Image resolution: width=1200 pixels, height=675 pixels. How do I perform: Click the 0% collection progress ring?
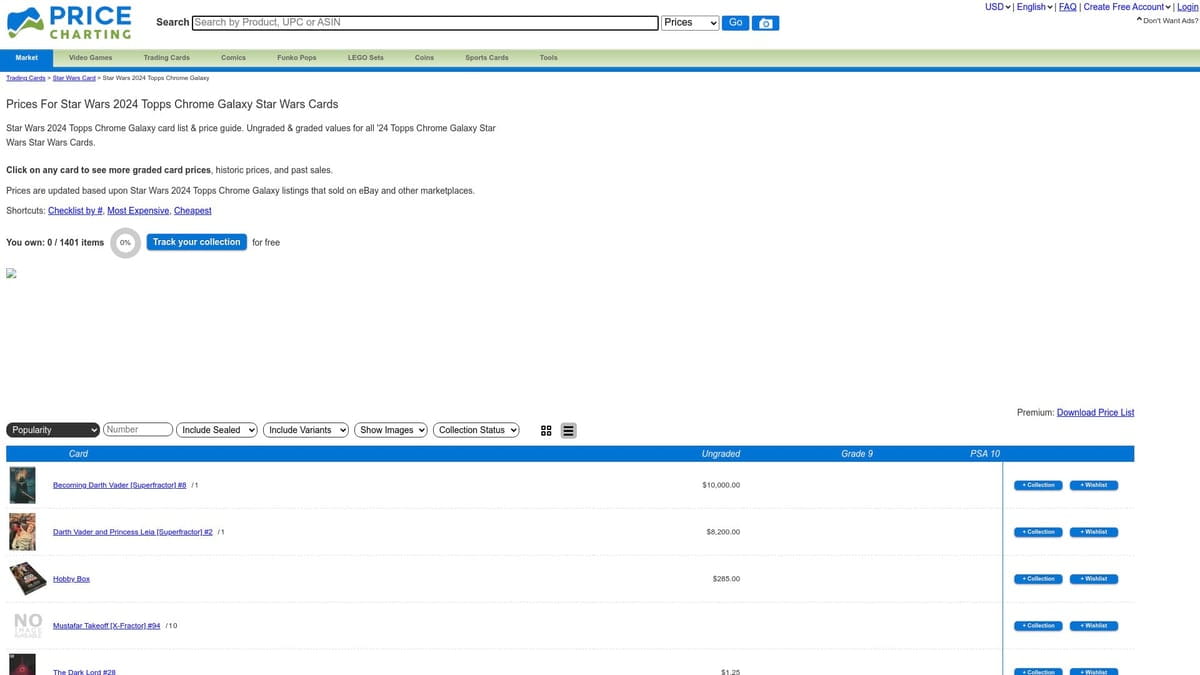click(125, 242)
